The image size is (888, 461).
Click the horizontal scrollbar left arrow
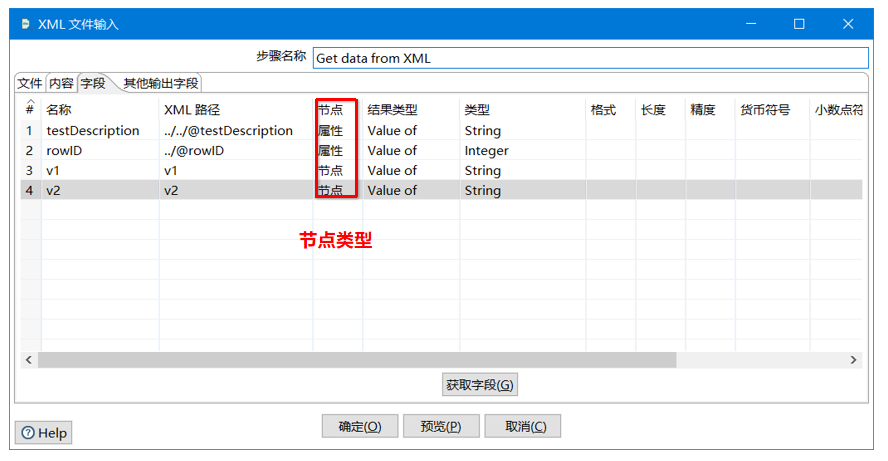[x=29, y=360]
